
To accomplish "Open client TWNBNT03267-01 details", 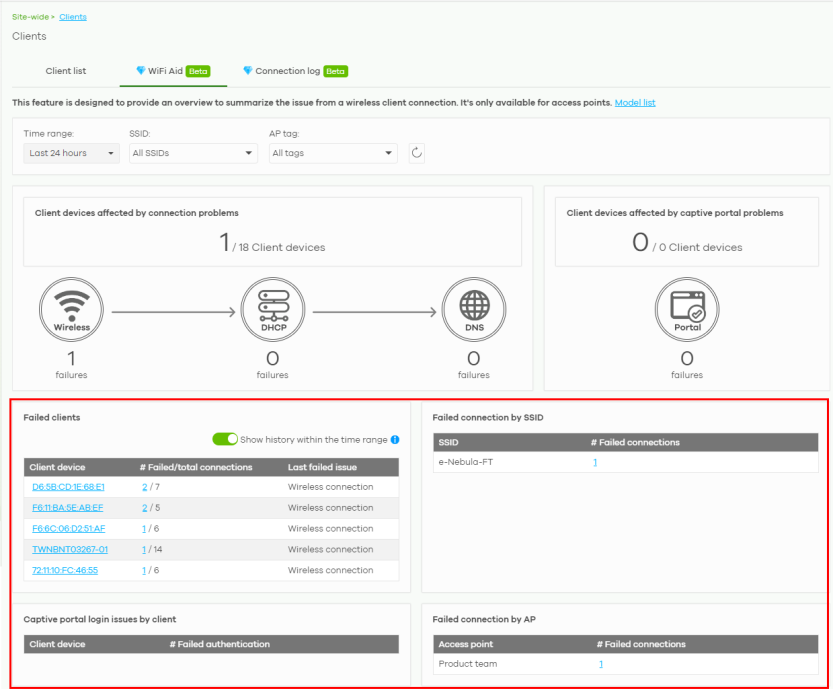I will tap(70, 549).
